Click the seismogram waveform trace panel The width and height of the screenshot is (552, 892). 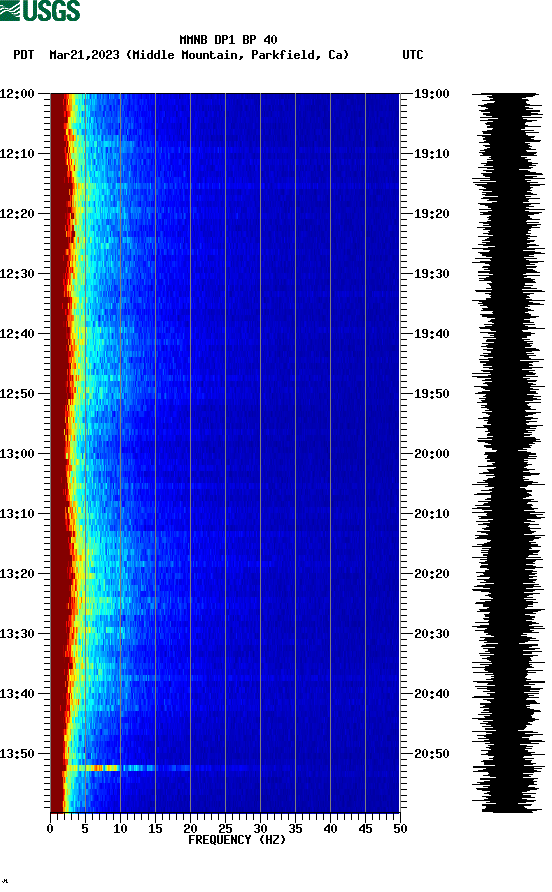coord(508,452)
